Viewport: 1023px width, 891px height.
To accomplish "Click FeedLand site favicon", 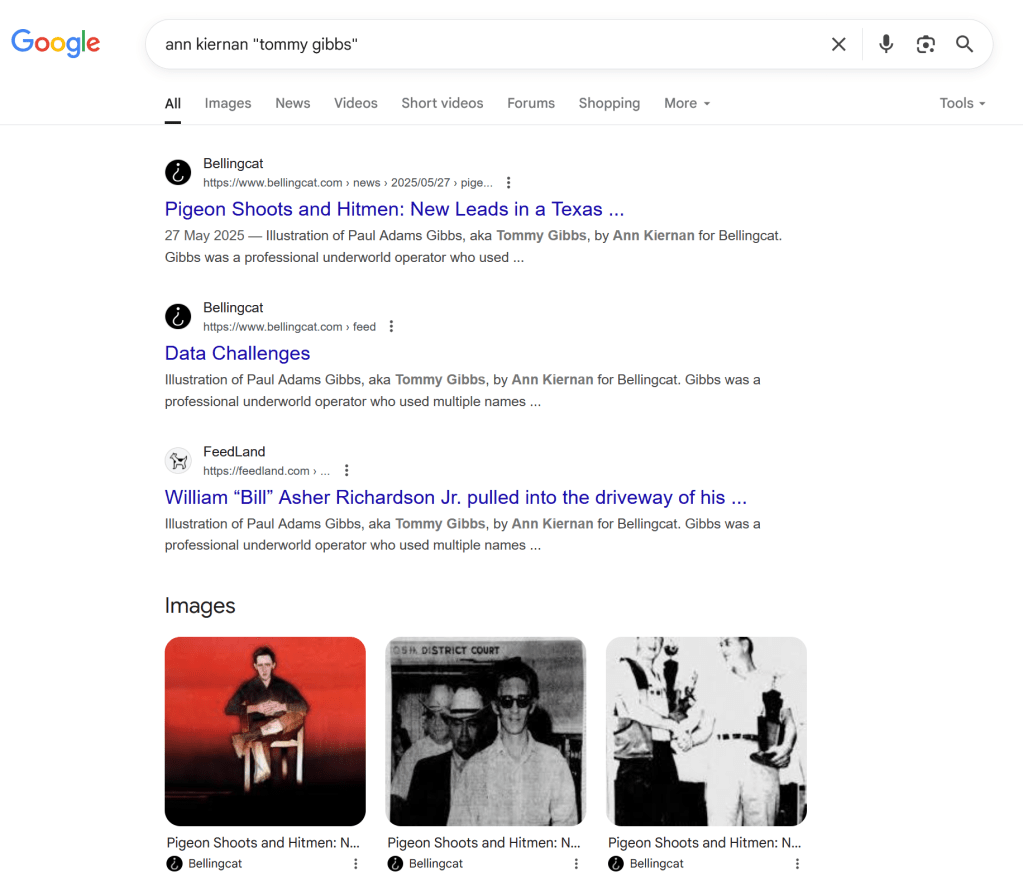I will click(x=178, y=460).
